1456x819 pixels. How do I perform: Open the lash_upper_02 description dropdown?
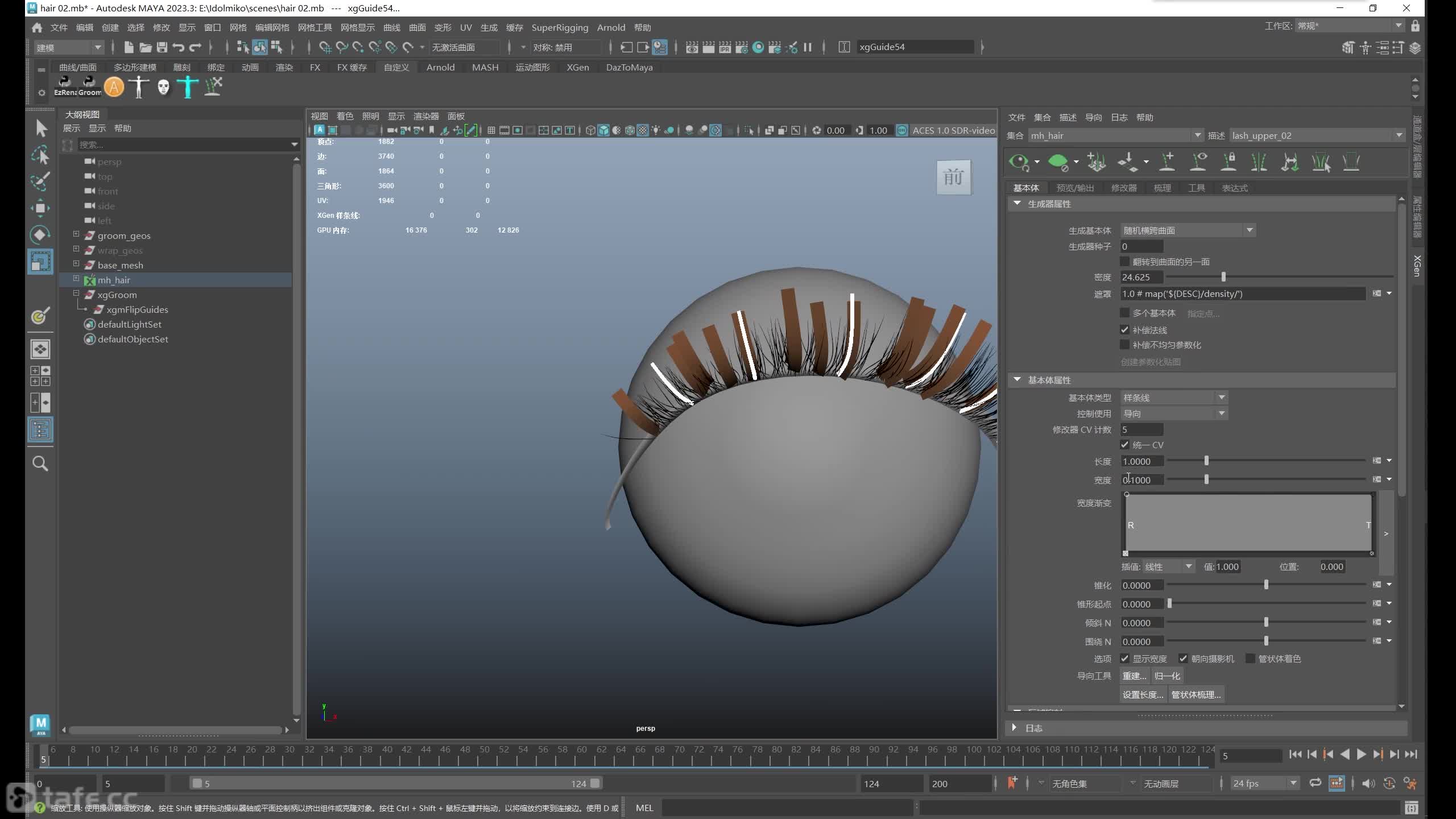coord(1317,135)
